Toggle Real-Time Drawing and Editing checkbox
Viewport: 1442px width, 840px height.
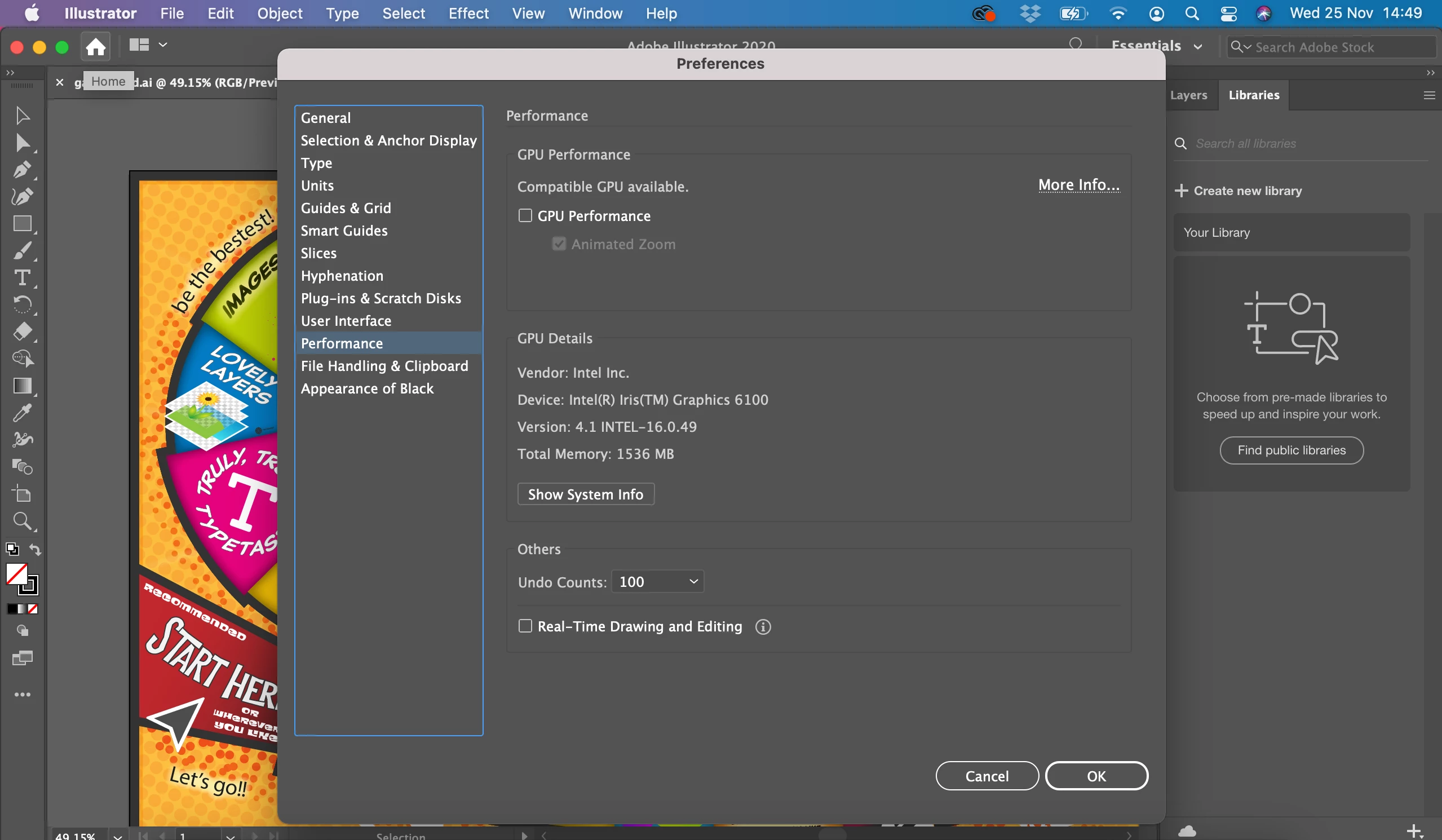point(525,626)
